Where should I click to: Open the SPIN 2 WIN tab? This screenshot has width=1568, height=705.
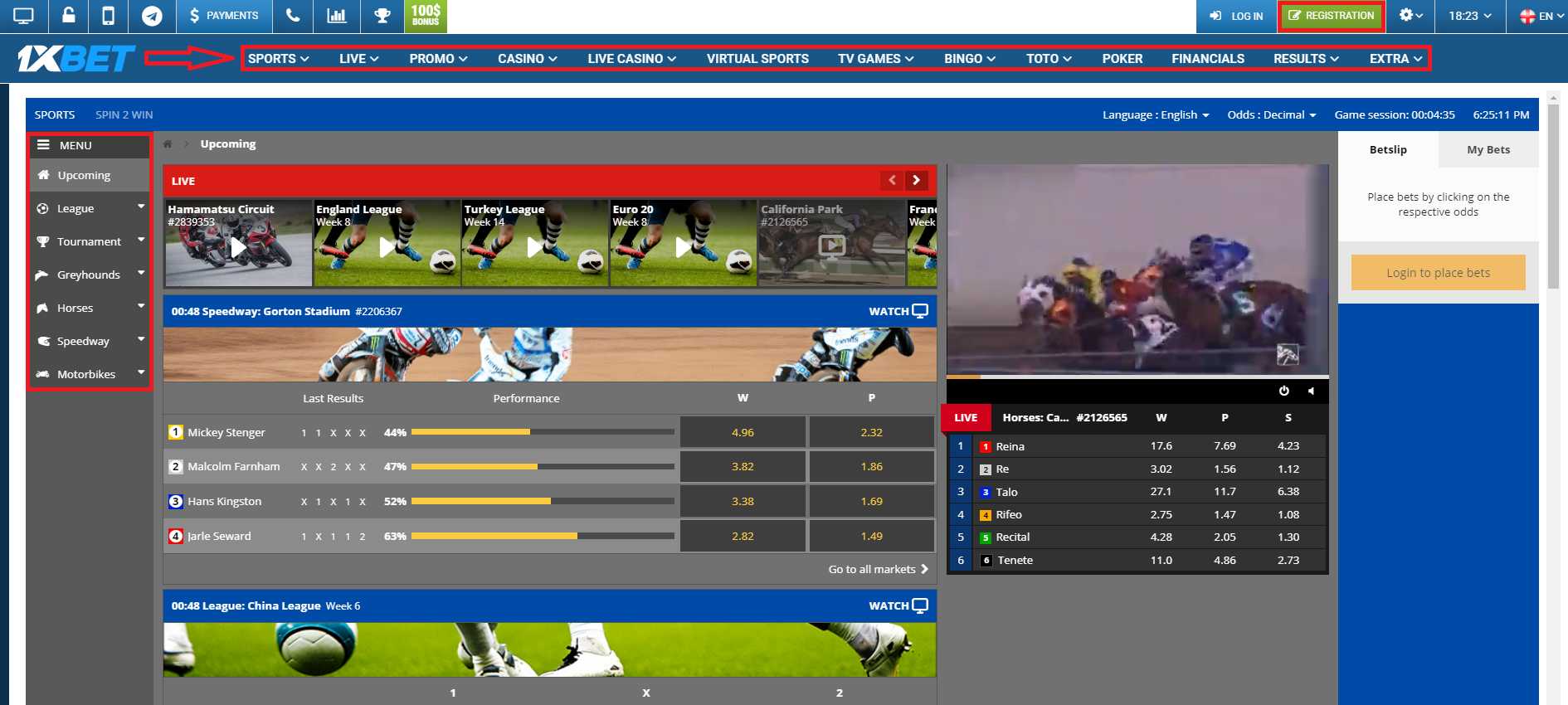[x=124, y=114]
